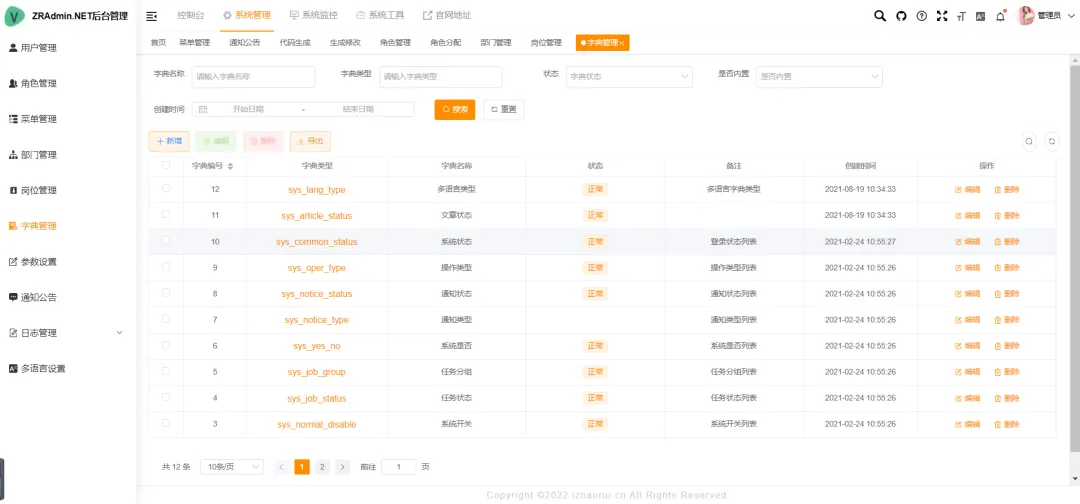The width and height of the screenshot is (1080, 504).
Task: Click the admin avatar picture
Action: [x=1026, y=16]
